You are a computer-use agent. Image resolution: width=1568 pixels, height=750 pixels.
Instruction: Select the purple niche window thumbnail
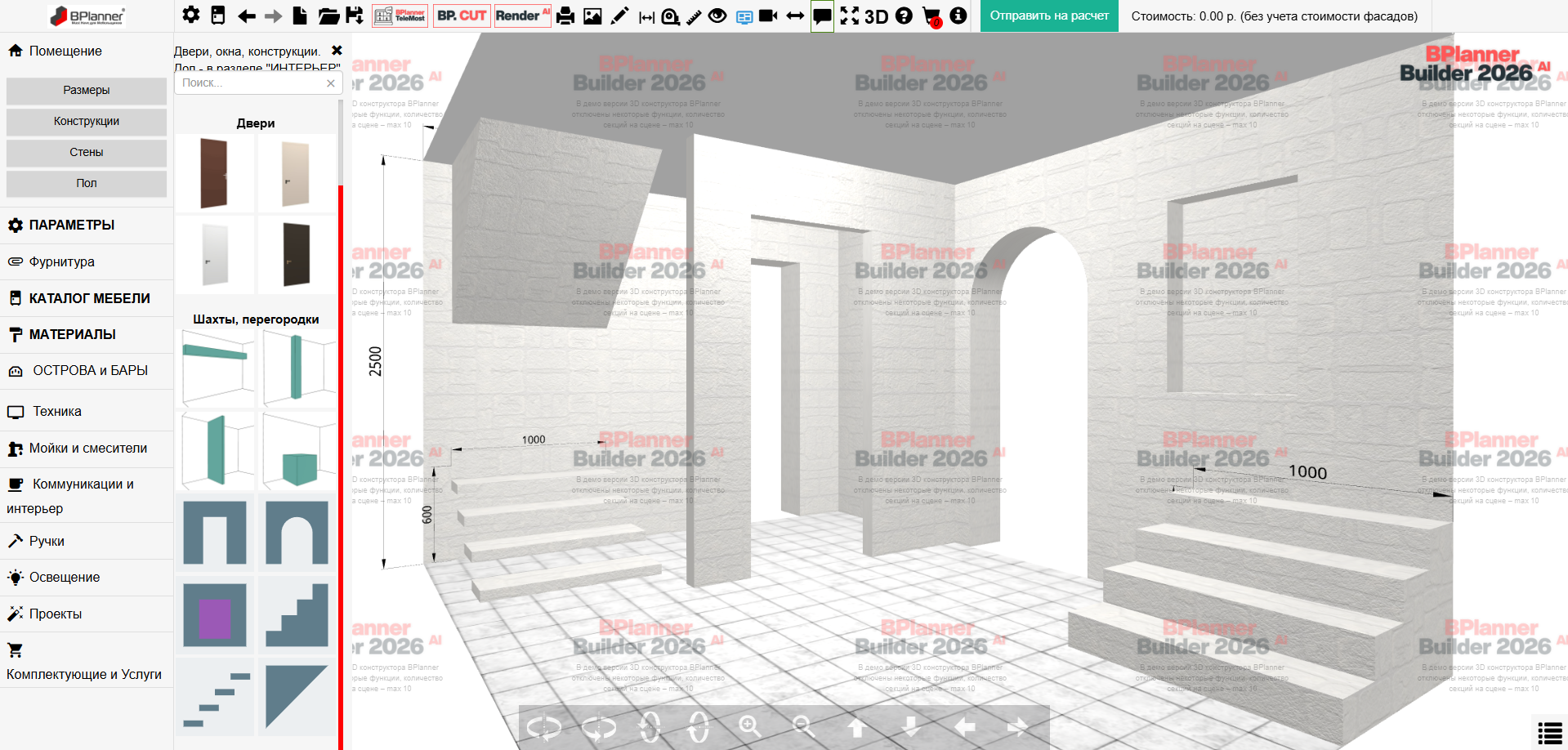tap(215, 614)
